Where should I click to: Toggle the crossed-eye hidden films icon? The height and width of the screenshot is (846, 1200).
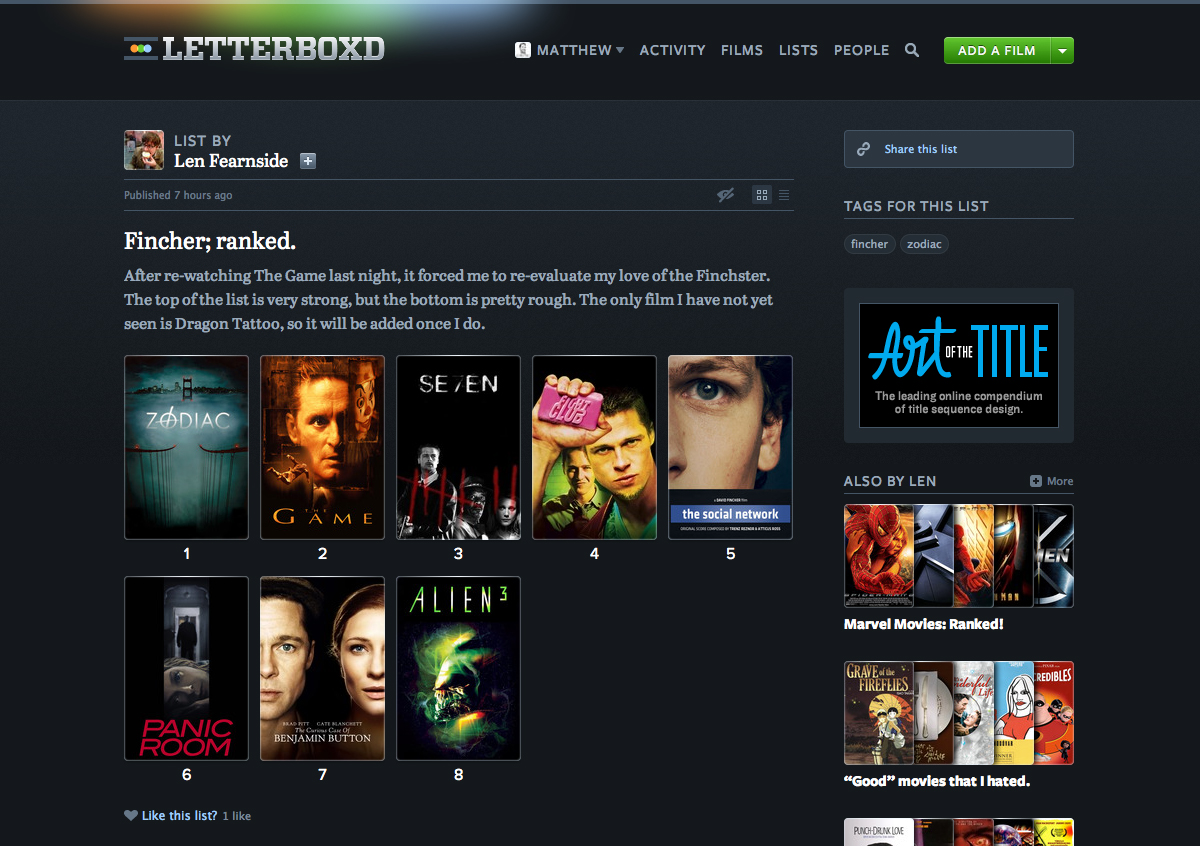[725, 194]
